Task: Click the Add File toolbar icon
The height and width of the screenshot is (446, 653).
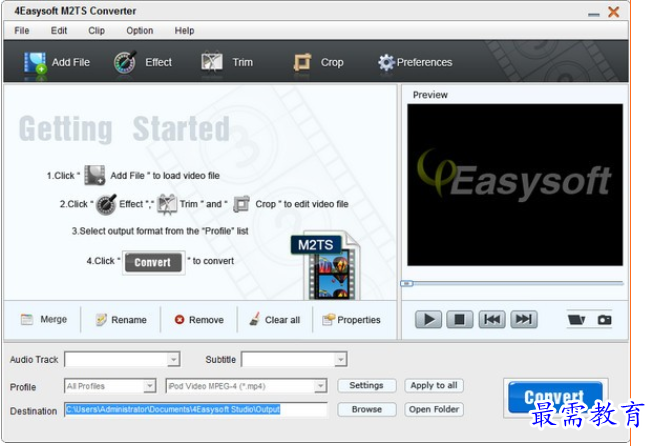Action: (x=35, y=62)
